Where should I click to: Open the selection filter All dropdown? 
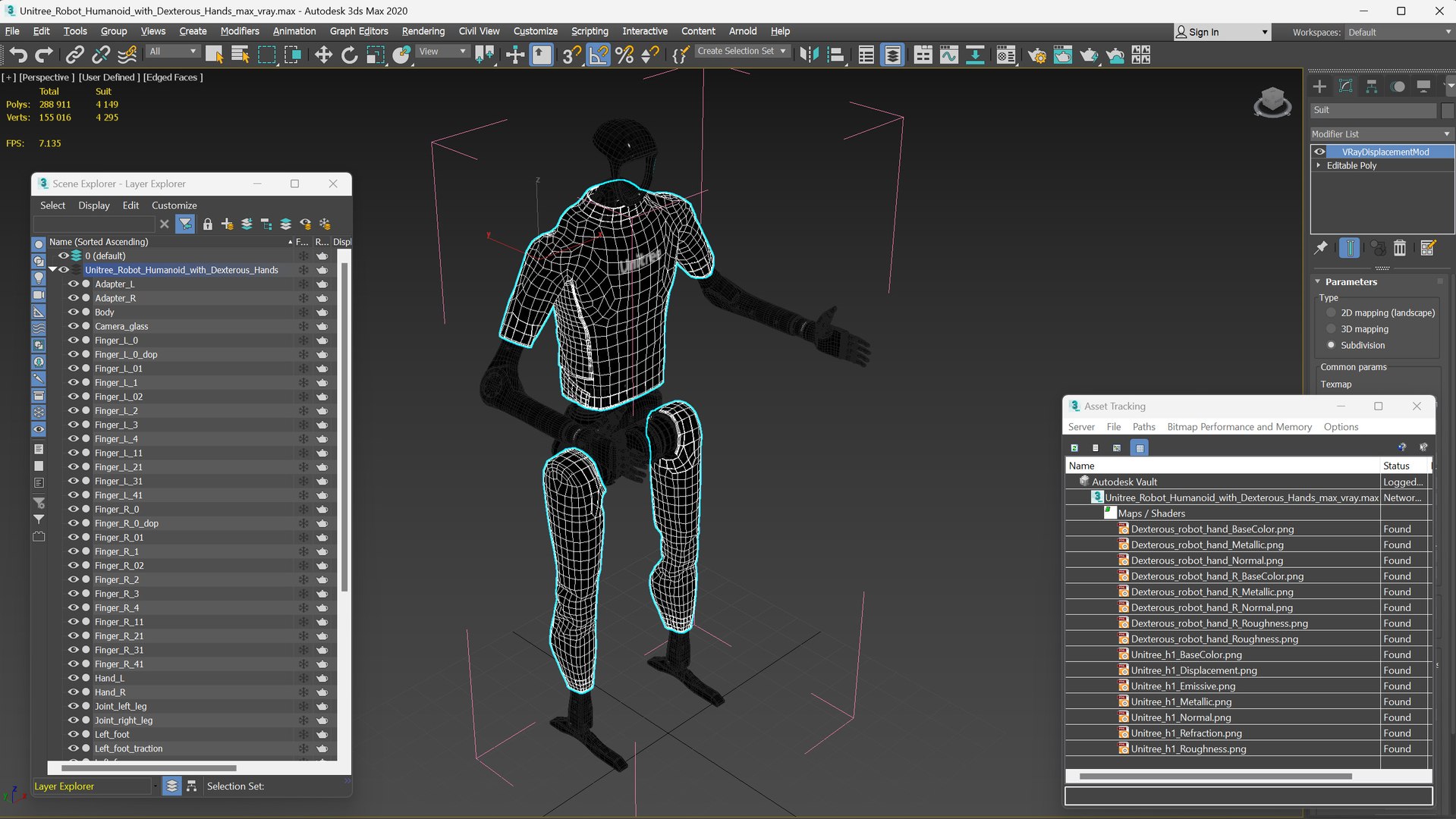[x=172, y=52]
